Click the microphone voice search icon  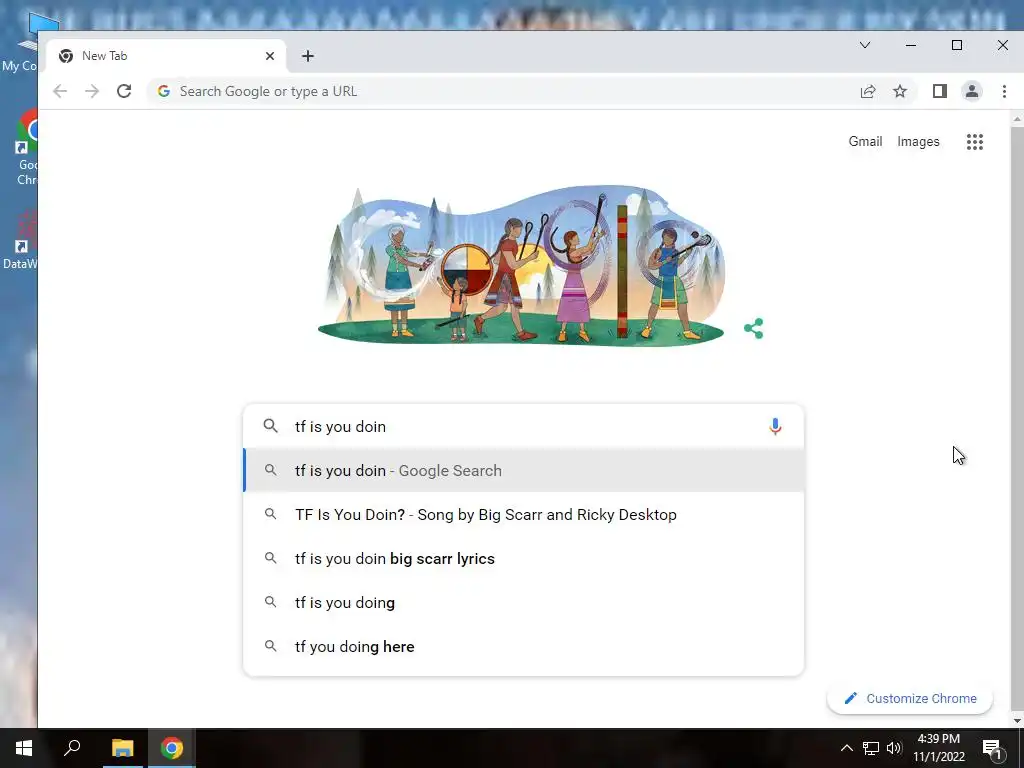pos(775,426)
